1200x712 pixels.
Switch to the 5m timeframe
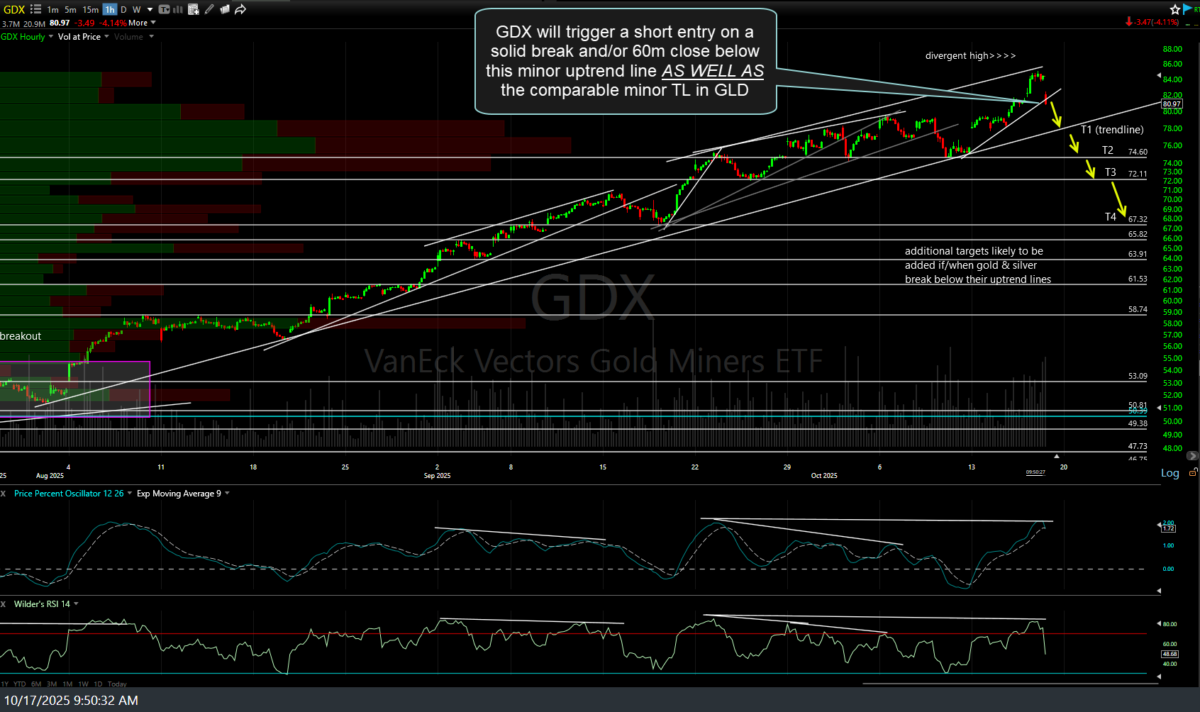click(69, 10)
